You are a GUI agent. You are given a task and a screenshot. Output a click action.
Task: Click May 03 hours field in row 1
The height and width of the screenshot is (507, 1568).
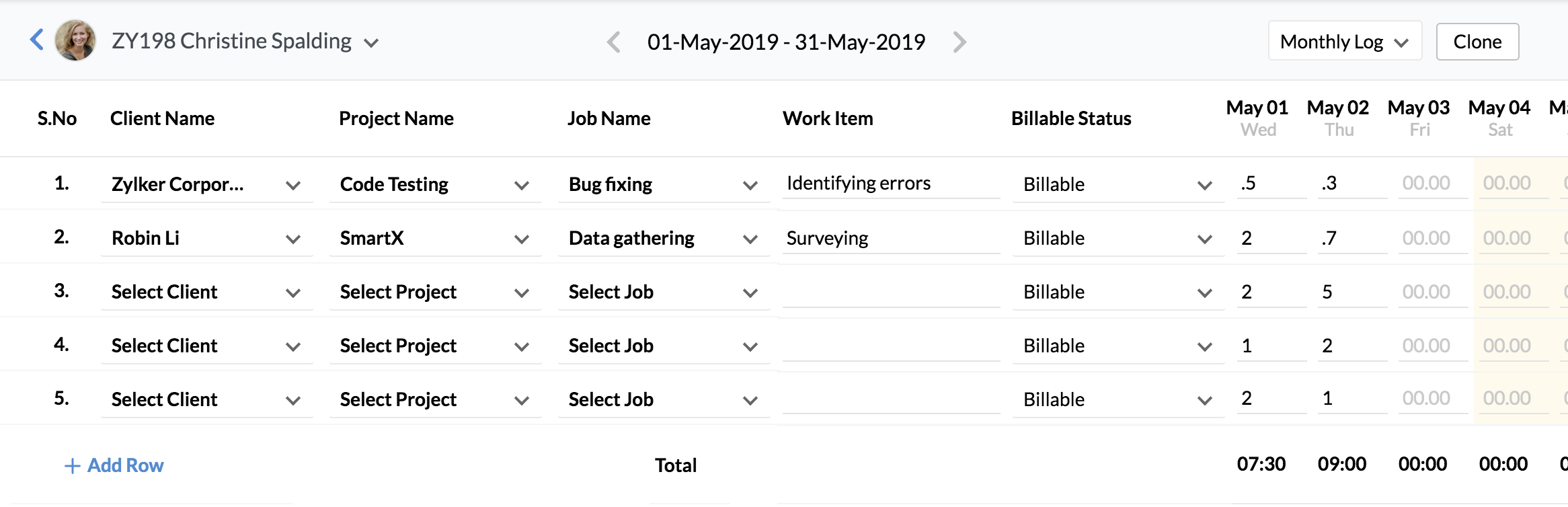pyautogui.click(x=1426, y=184)
